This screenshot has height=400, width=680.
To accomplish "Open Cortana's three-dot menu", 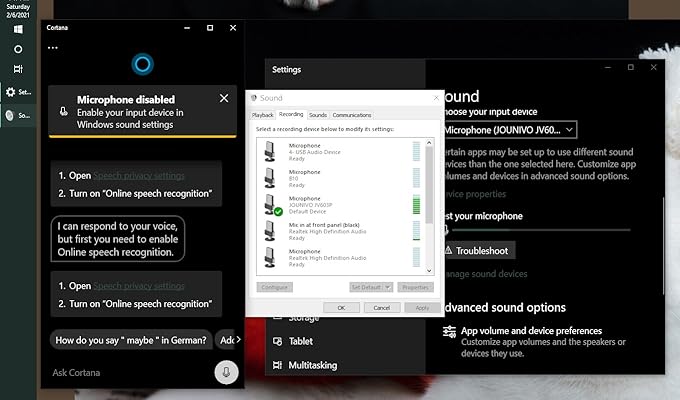I will [x=53, y=48].
